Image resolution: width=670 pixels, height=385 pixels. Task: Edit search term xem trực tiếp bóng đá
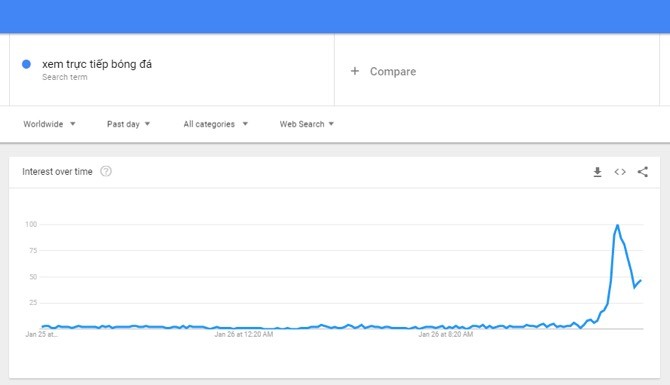pyautogui.click(x=97, y=64)
